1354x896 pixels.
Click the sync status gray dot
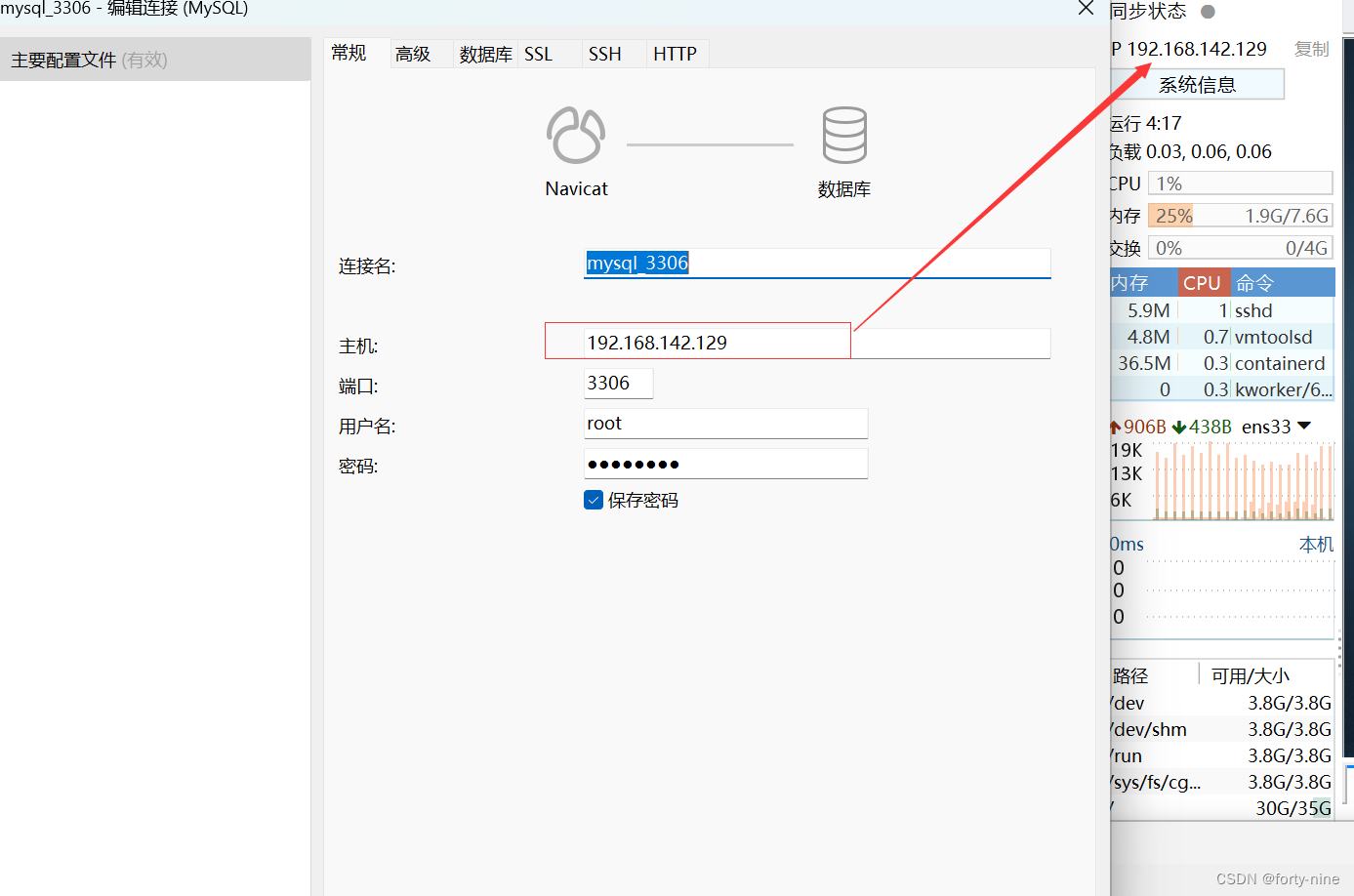pyautogui.click(x=1208, y=12)
